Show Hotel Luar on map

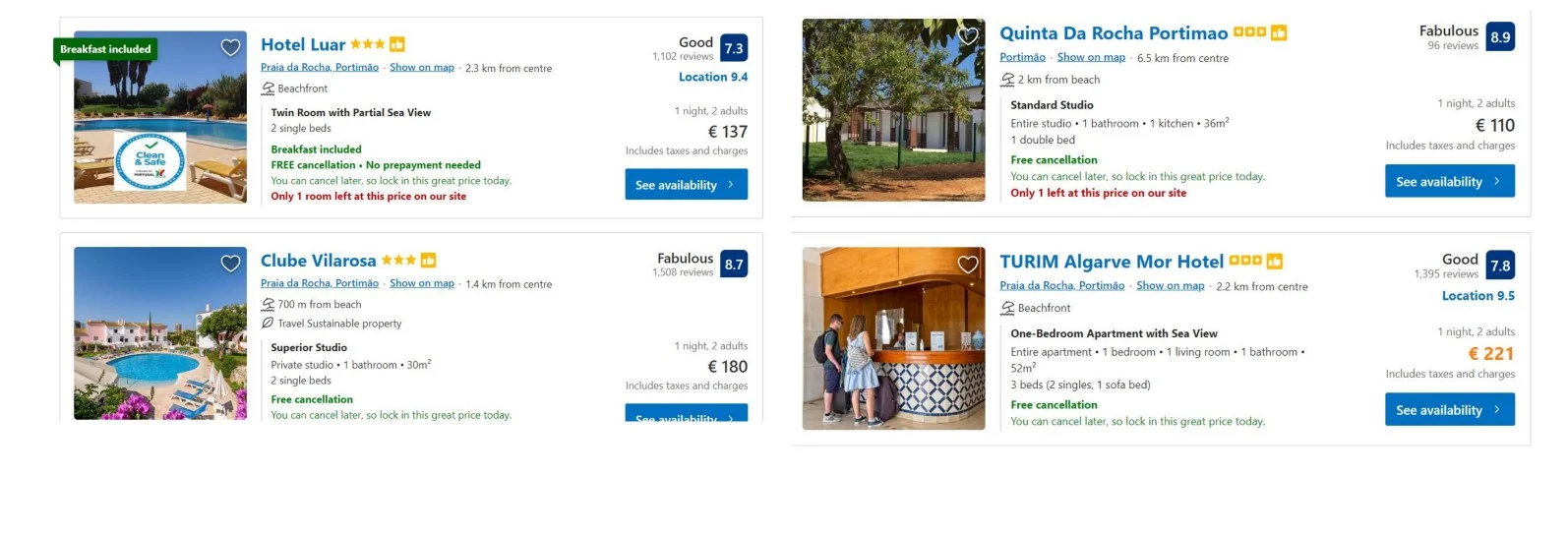[x=422, y=68]
